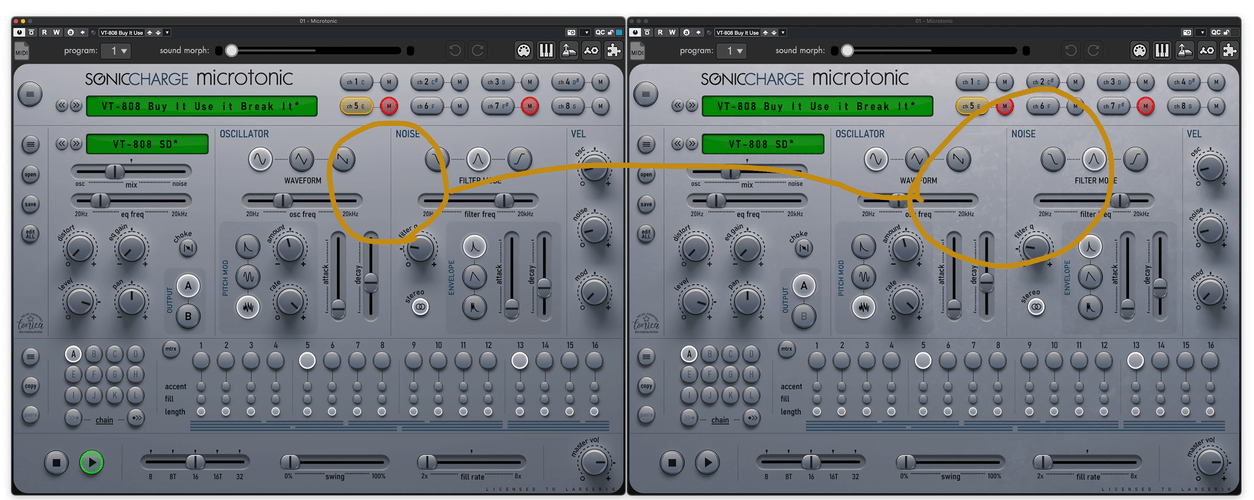Set pitch mod to sine mode, left window

click(x=247, y=276)
